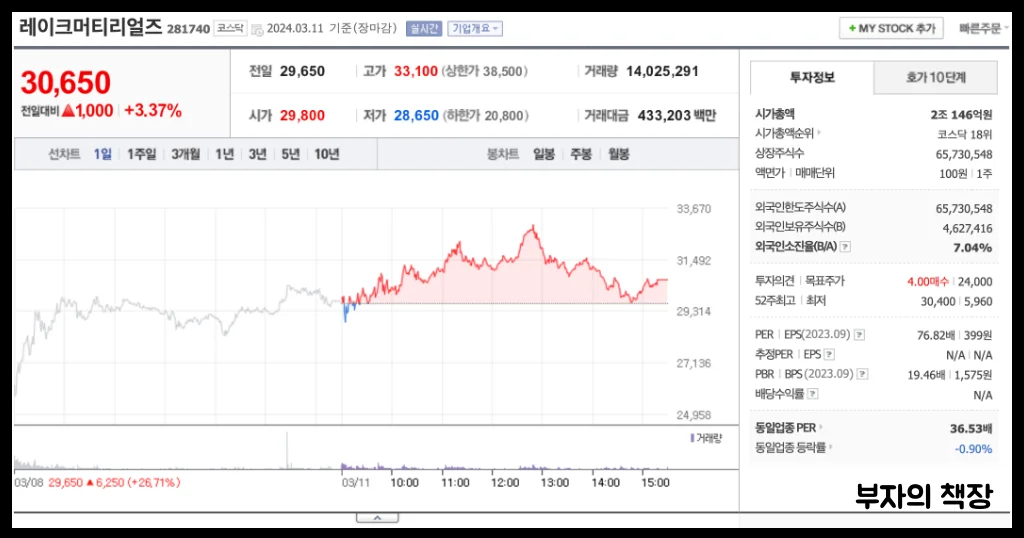
Task: Click the price chart peak near 12:30
Action: (533, 228)
